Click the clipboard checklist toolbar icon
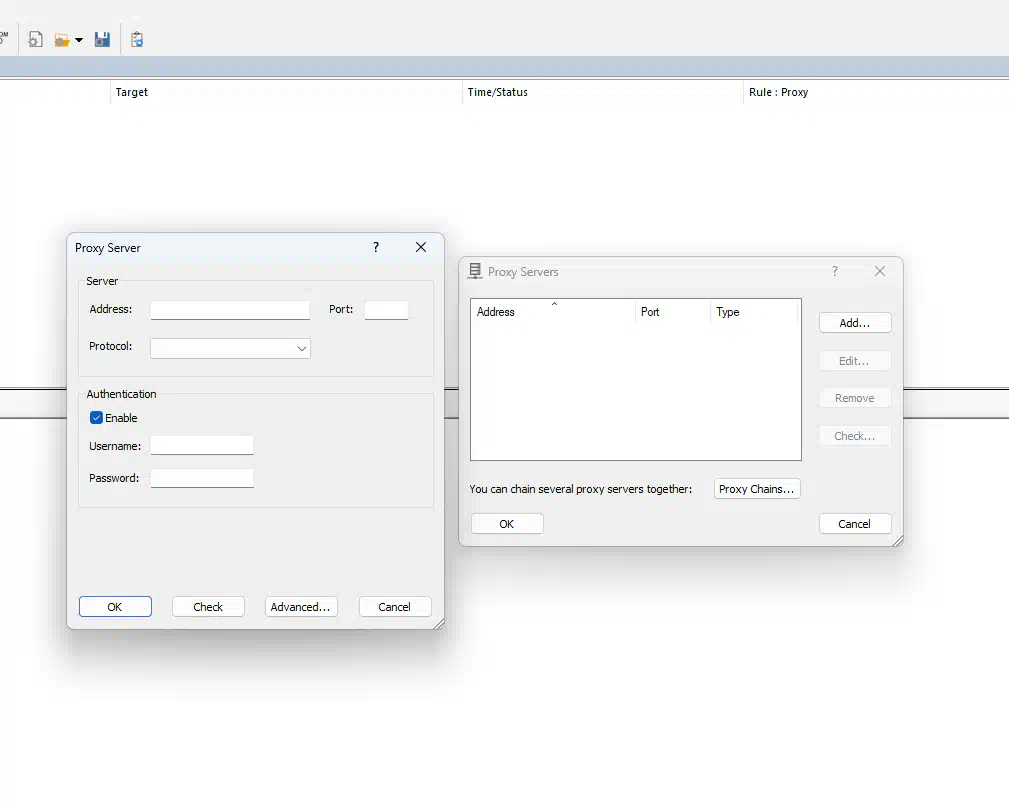This screenshot has width=1009, height=806. tap(137, 40)
